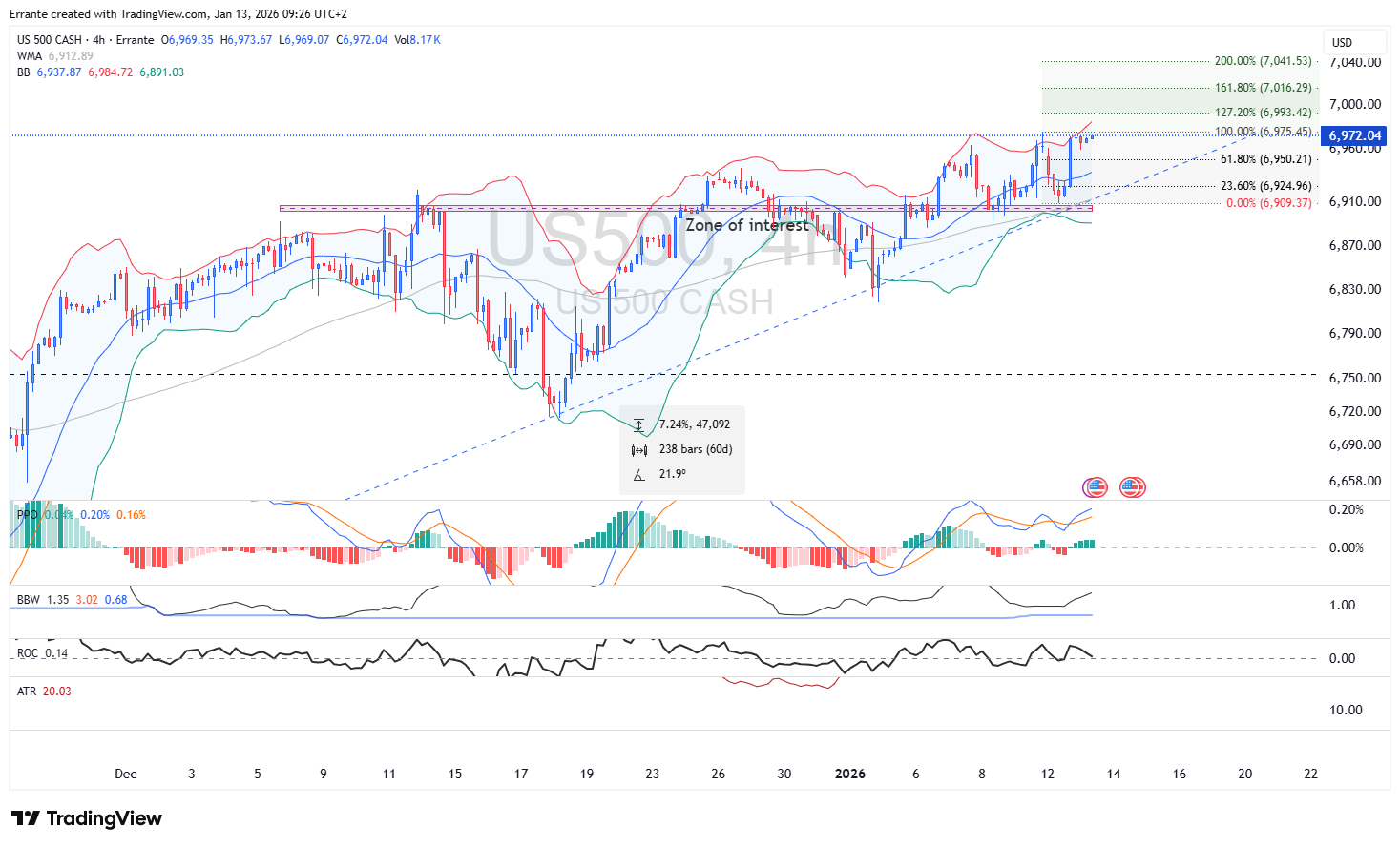Image resolution: width=1400 pixels, height=847 pixels.
Task: Select the US 500 CASH symbol title
Action: pos(50,40)
